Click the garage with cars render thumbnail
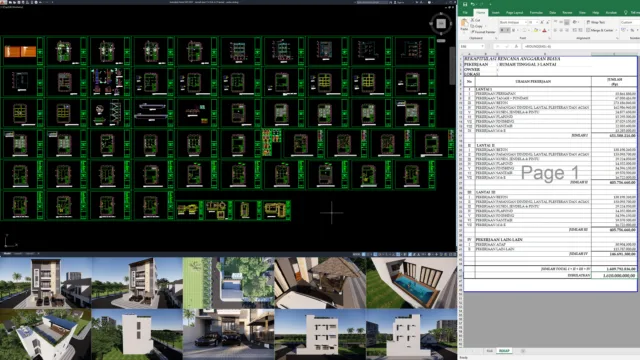Image resolution: width=640 pixels, height=360 pixels. click(229, 334)
